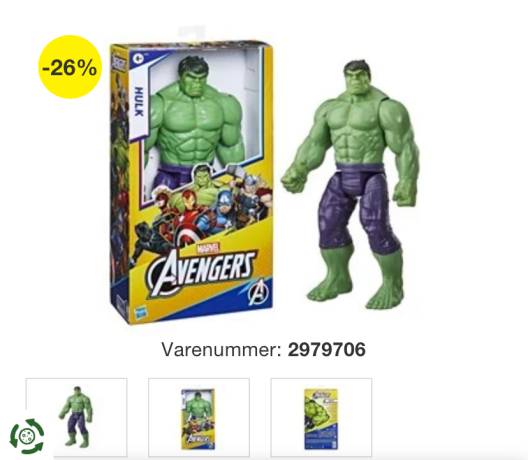
Task: Select product number 2979706
Action: pyautogui.click(x=326, y=349)
